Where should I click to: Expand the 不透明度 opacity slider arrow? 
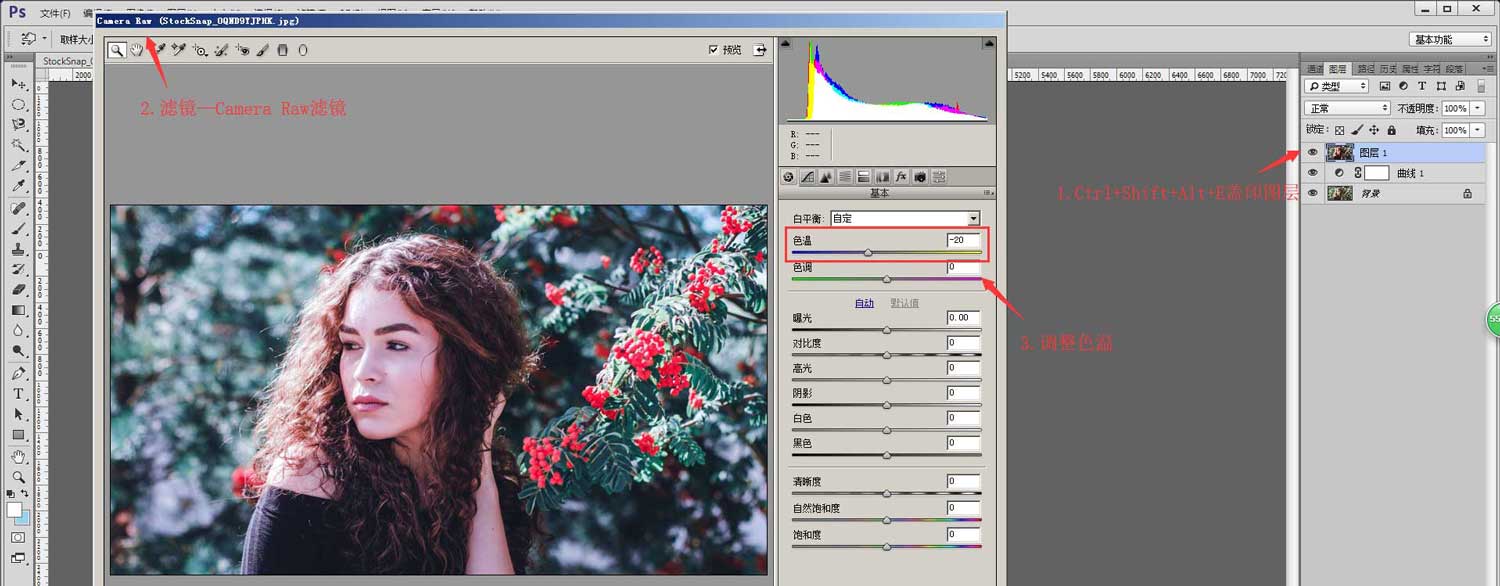coord(1478,108)
